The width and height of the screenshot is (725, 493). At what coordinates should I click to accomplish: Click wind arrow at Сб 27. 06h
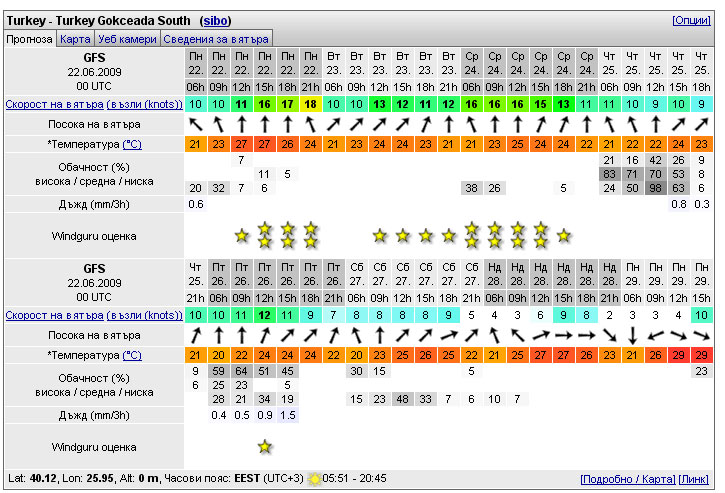[356, 335]
